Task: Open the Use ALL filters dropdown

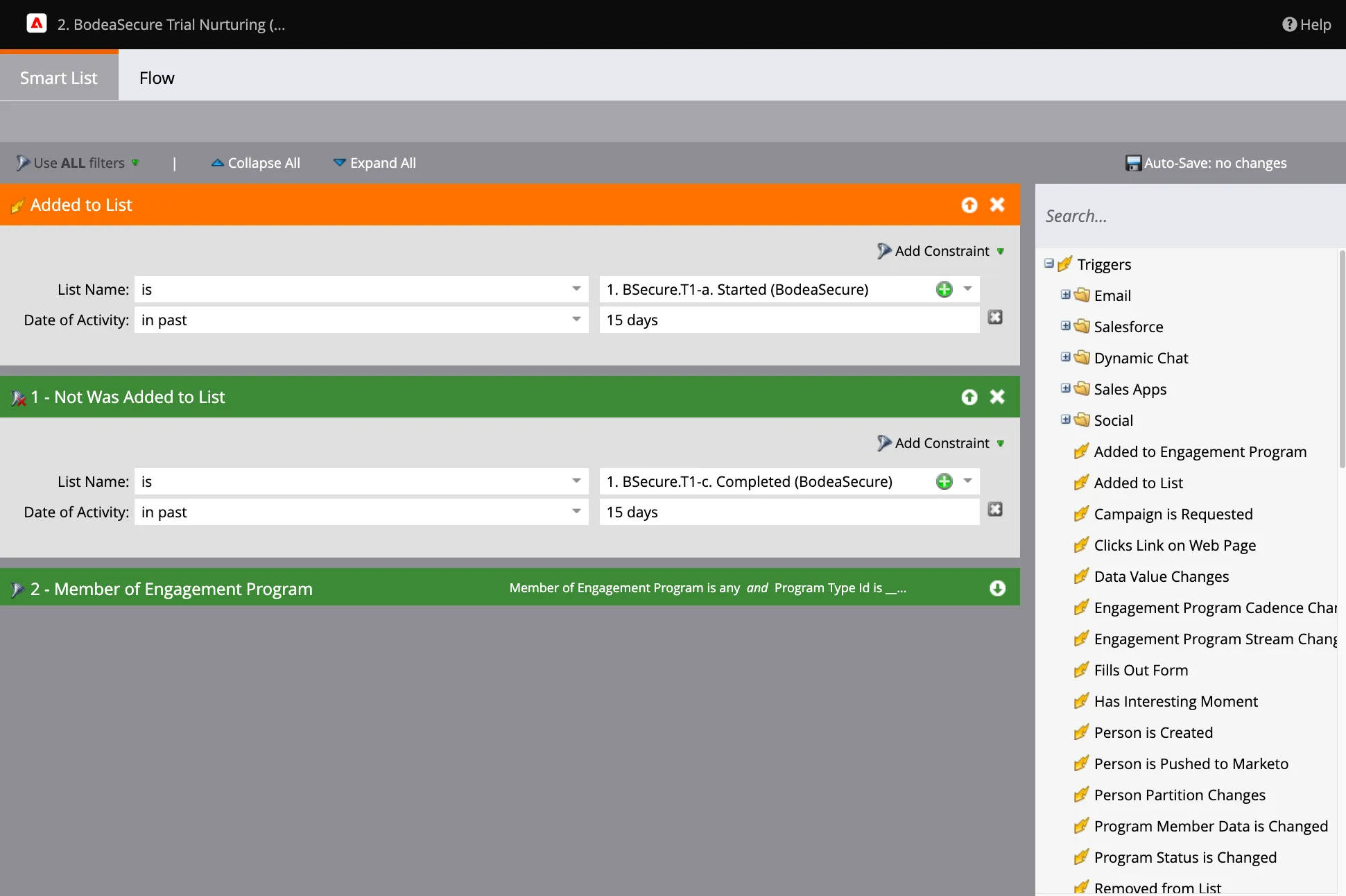Action: [x=78, y=163]
